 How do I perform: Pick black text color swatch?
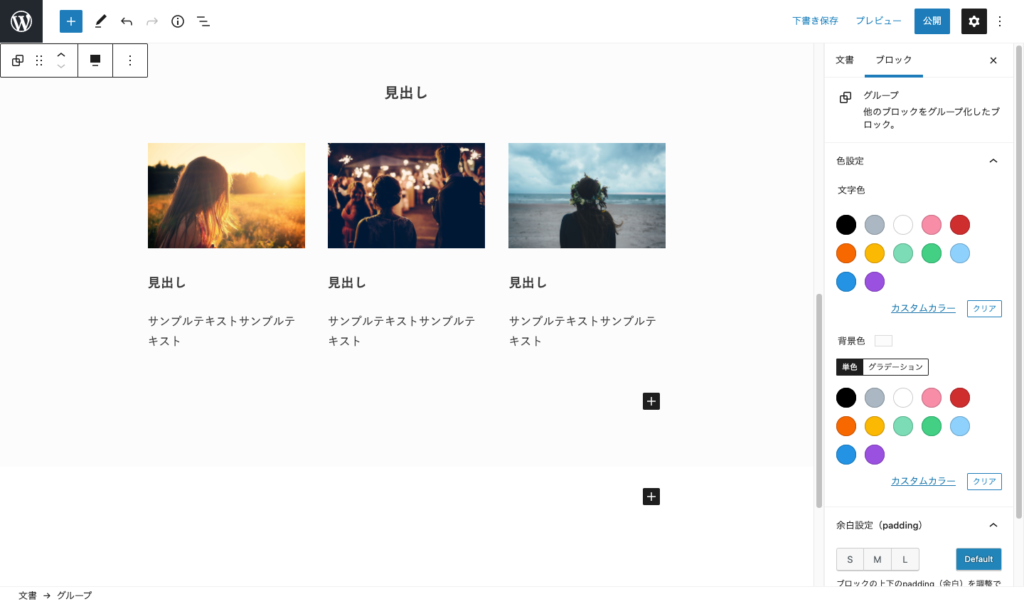pyautogui.click(x=846, y=225)
